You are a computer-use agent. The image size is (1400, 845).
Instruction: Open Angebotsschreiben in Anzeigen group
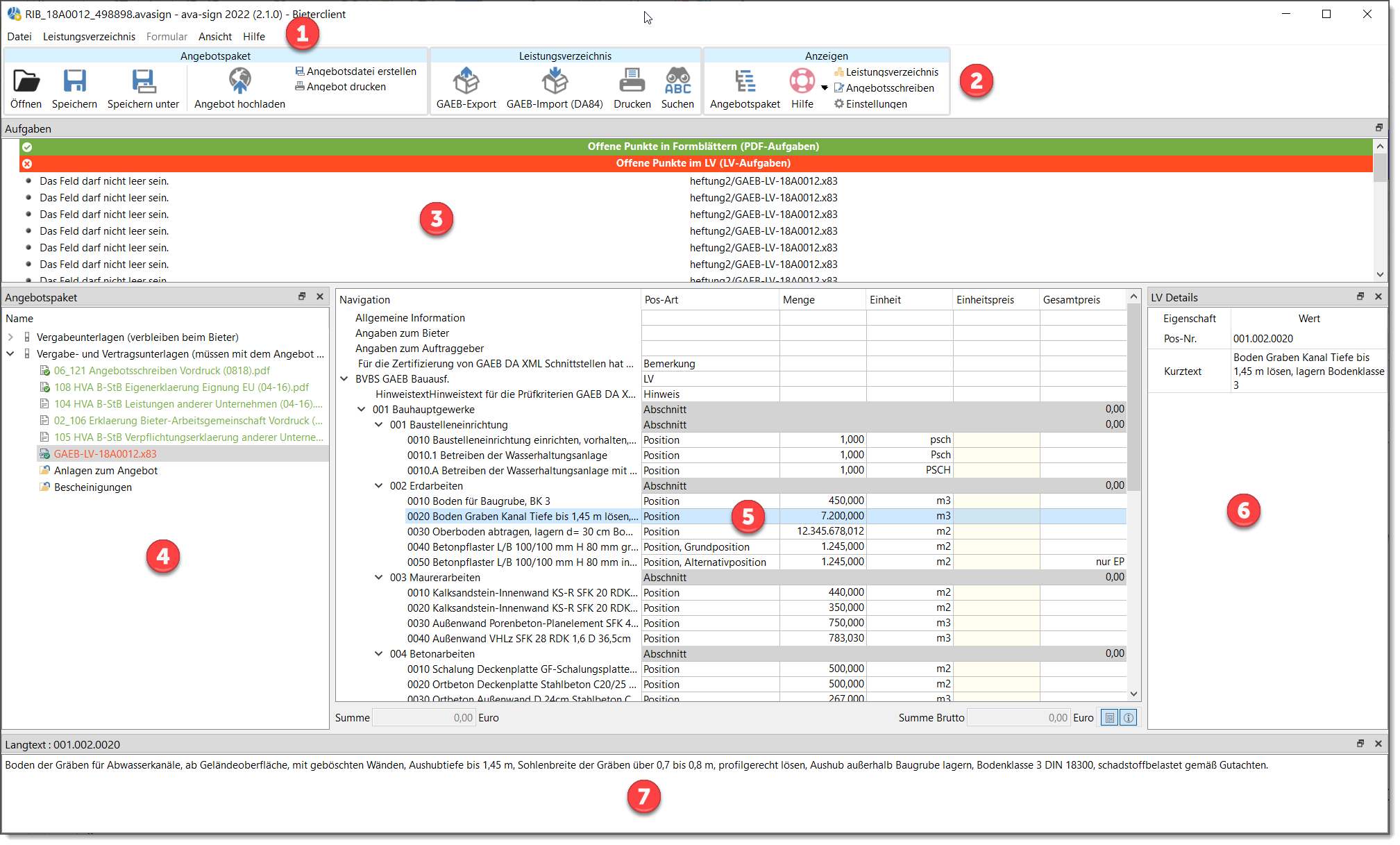(x=884, y=88)
